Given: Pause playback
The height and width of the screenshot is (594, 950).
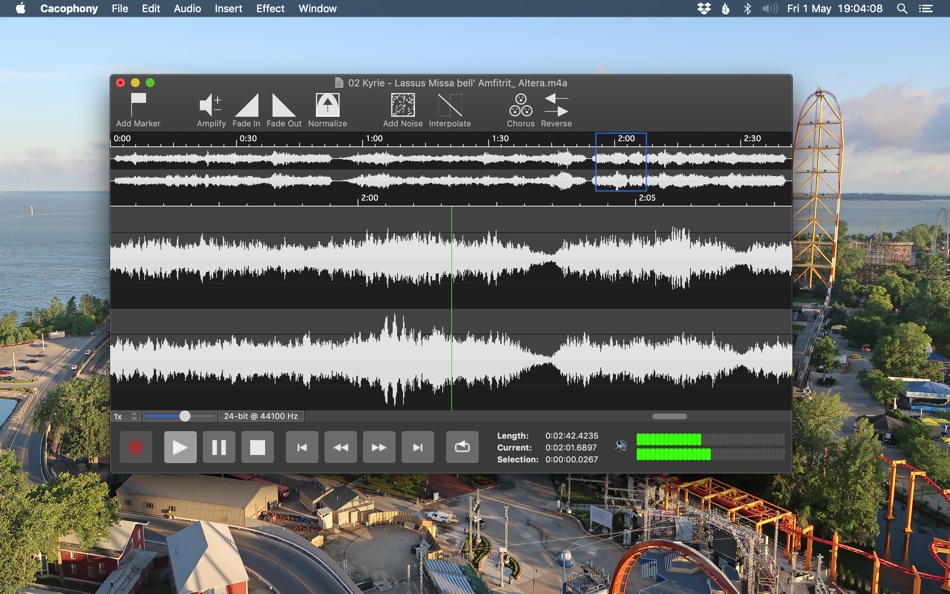Looking at the screenshot, I should click(219, 447).
